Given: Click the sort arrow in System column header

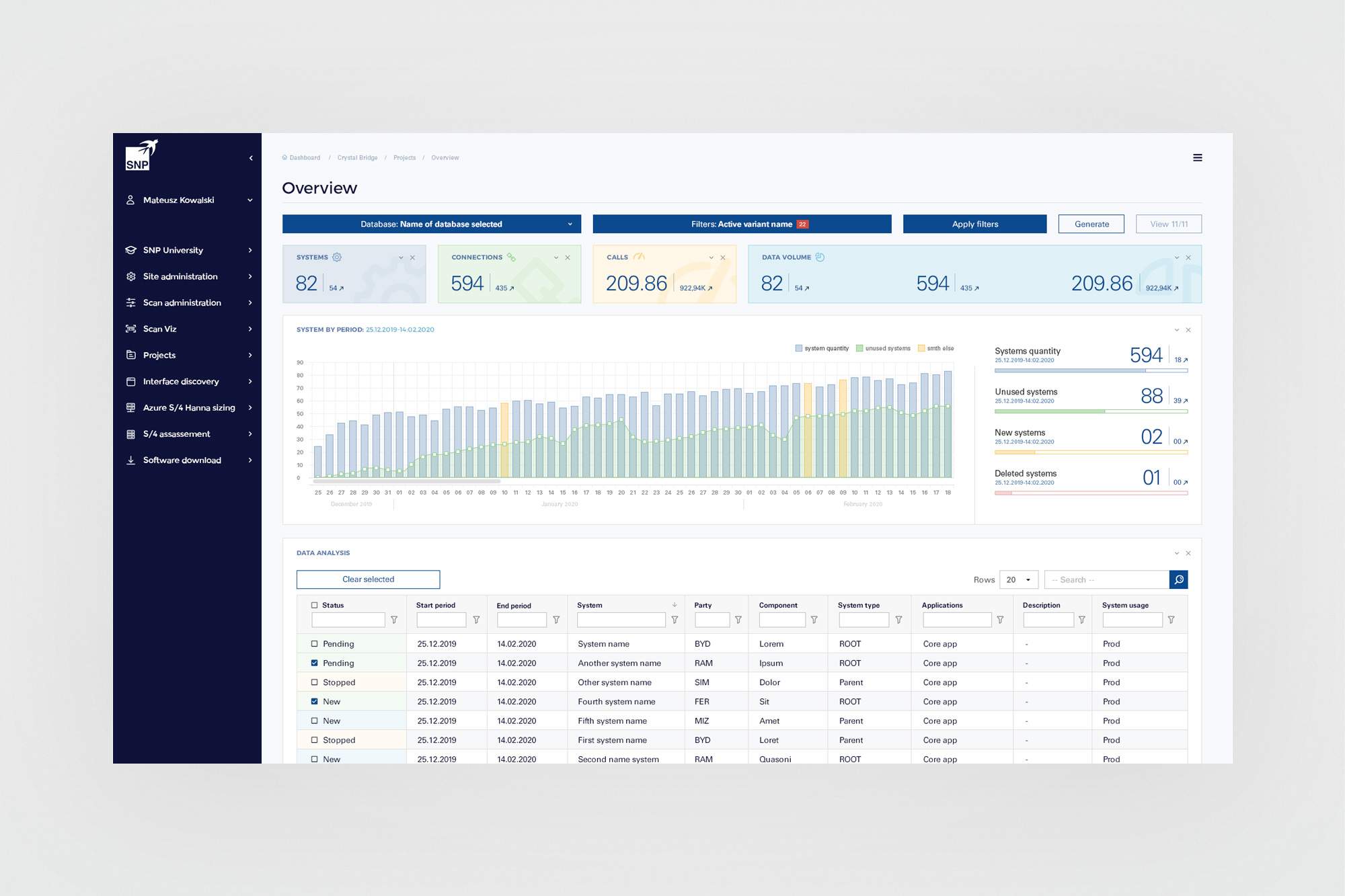Looking at the screenshot, I should click(x=675, y=605).
